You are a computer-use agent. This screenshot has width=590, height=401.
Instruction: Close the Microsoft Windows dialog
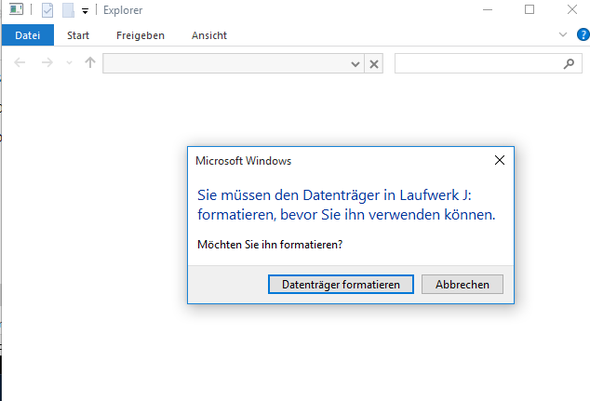point(500,160)
